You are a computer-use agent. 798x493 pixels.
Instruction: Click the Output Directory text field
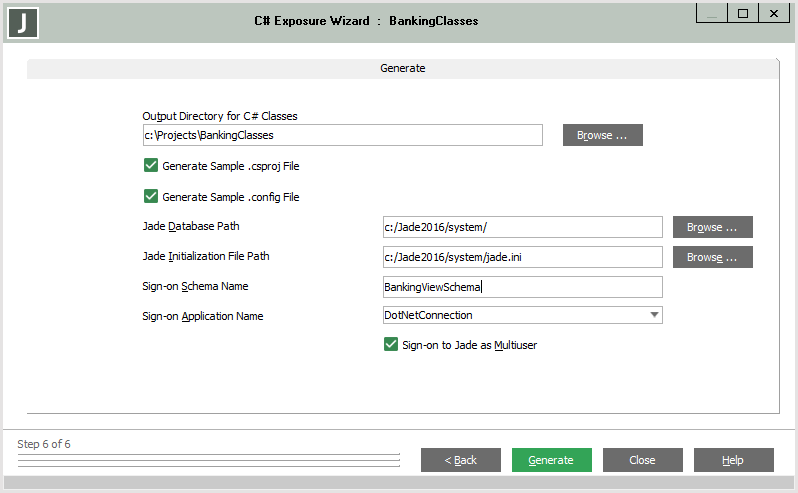coord(342,135)
